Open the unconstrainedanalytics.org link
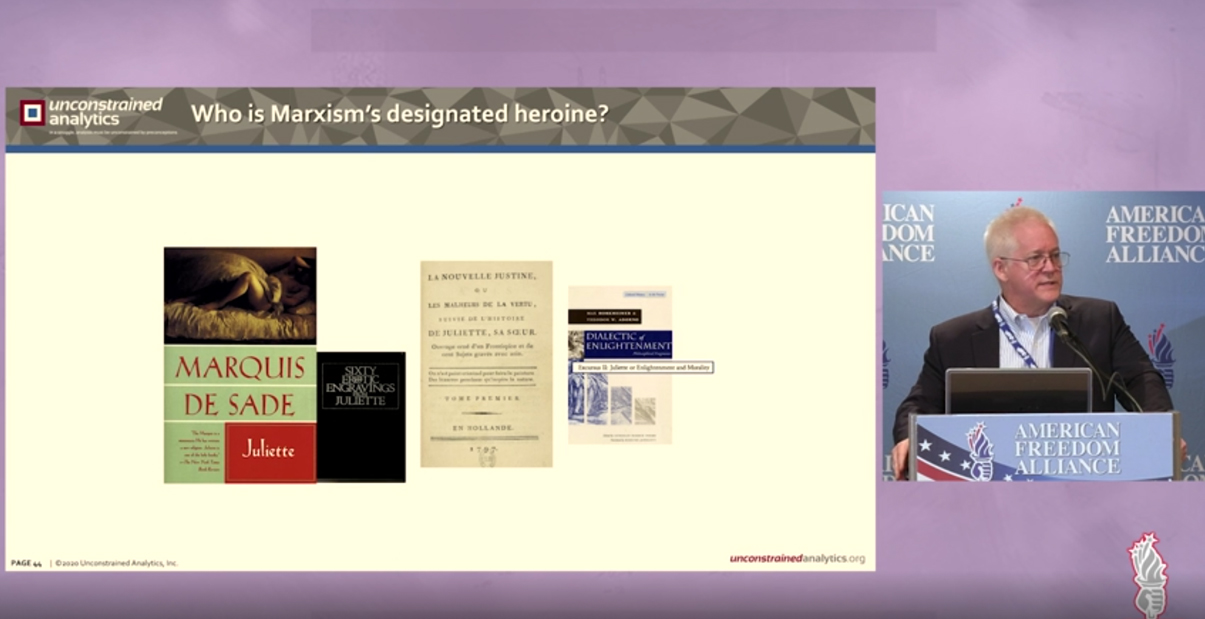Viewport: 1205px width, 619px height. pos(797,559)
